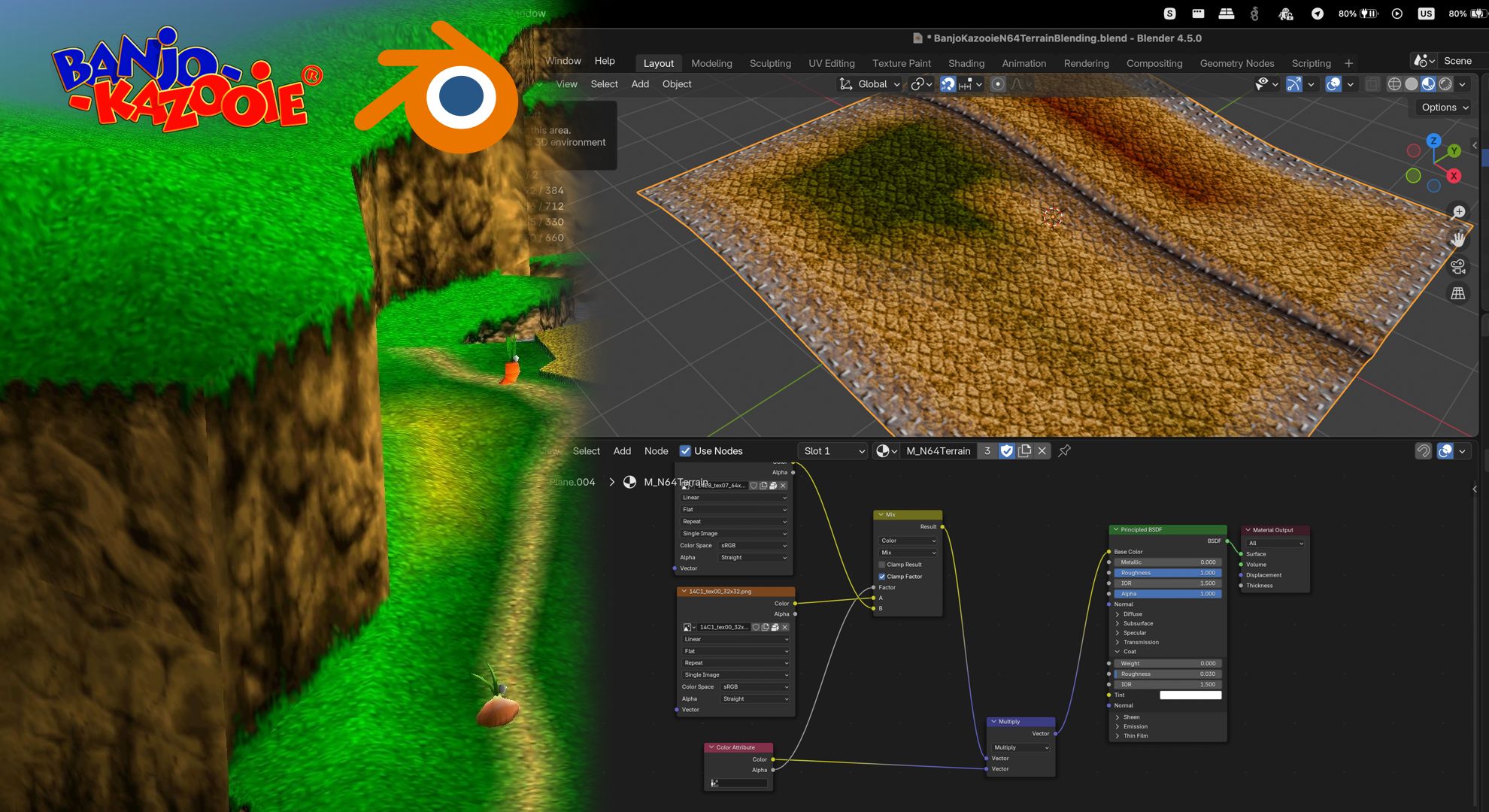
Task: Open the Global transform orientation dropdown
Action: (x=871, y=84)
